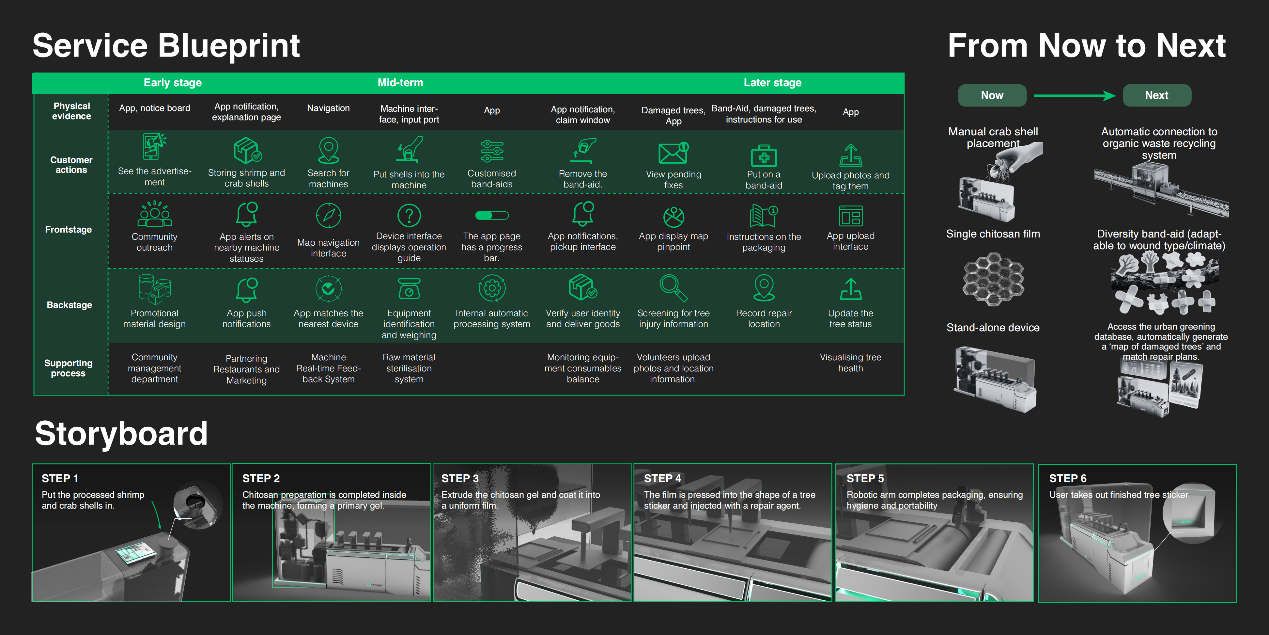The width and height of the screenshot is (1269, 635).
Task: Click the 'Screening for tree injury' magnifier icon
Action: [x=673, y=289]
